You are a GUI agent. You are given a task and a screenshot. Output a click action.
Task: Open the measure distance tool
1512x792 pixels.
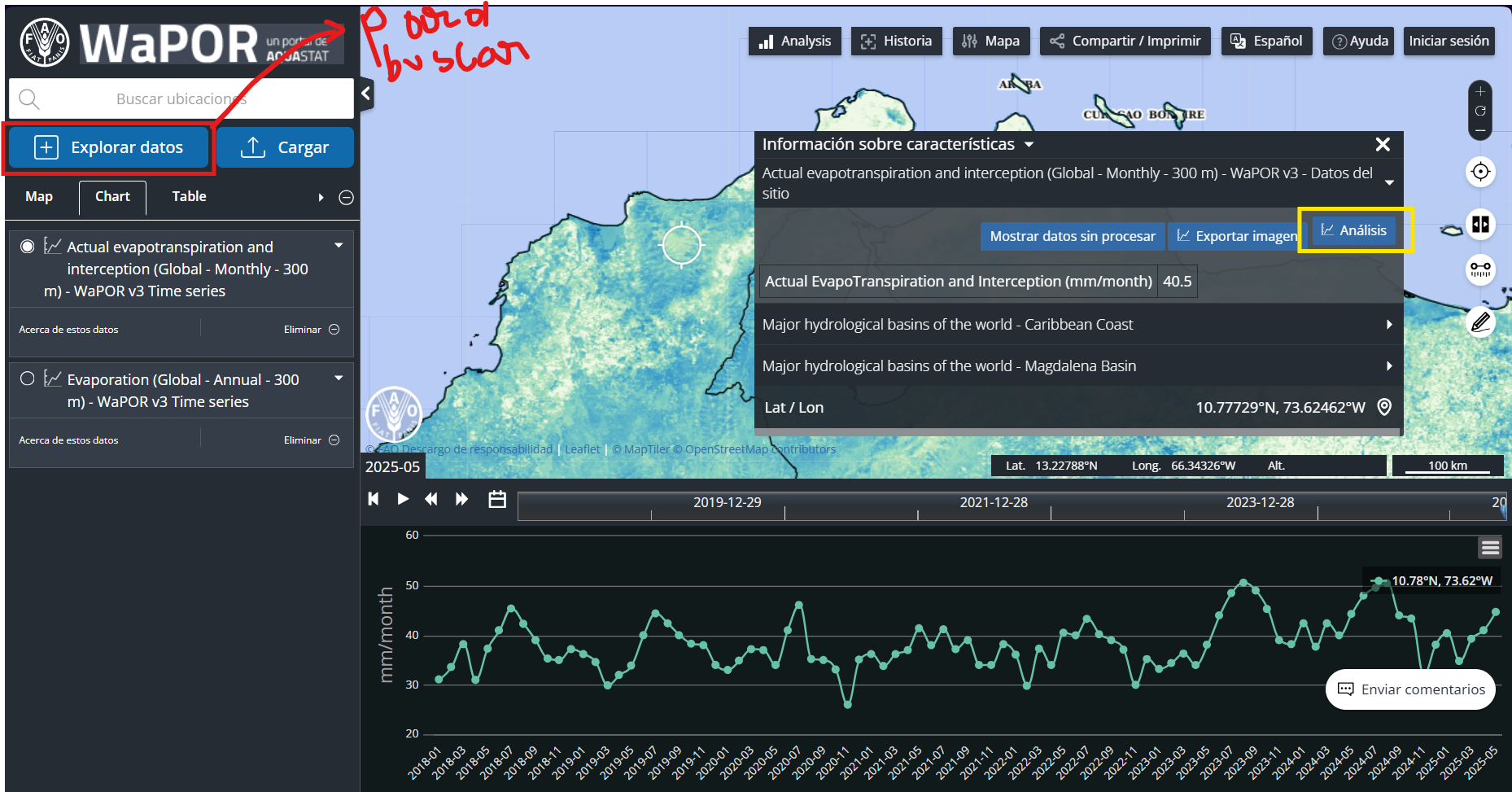[1480, 269]
